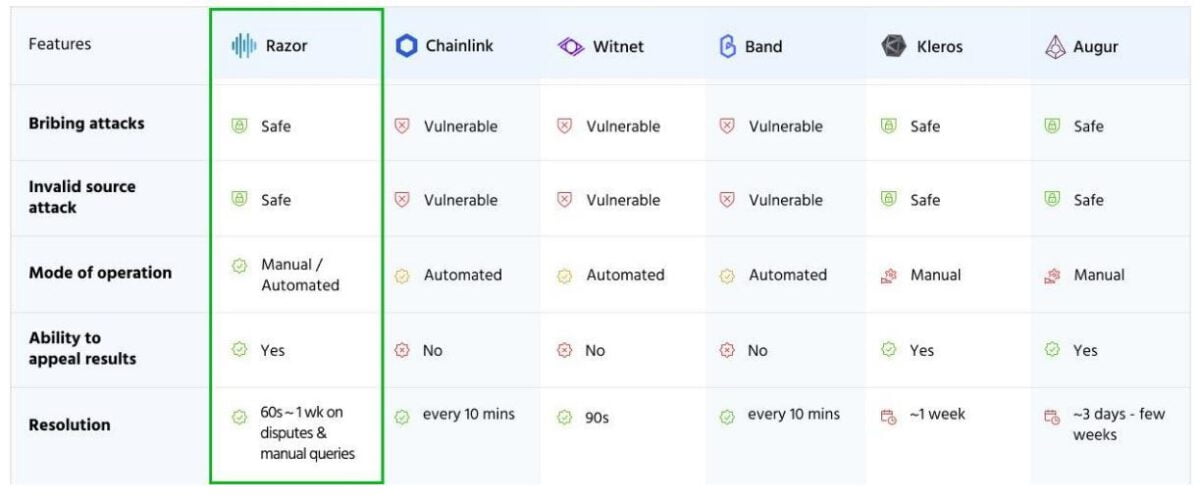This screenshot has height=499, width=1200.
Task: Click Witnet's 90s resolution value
Action: [x=597, y=417]
